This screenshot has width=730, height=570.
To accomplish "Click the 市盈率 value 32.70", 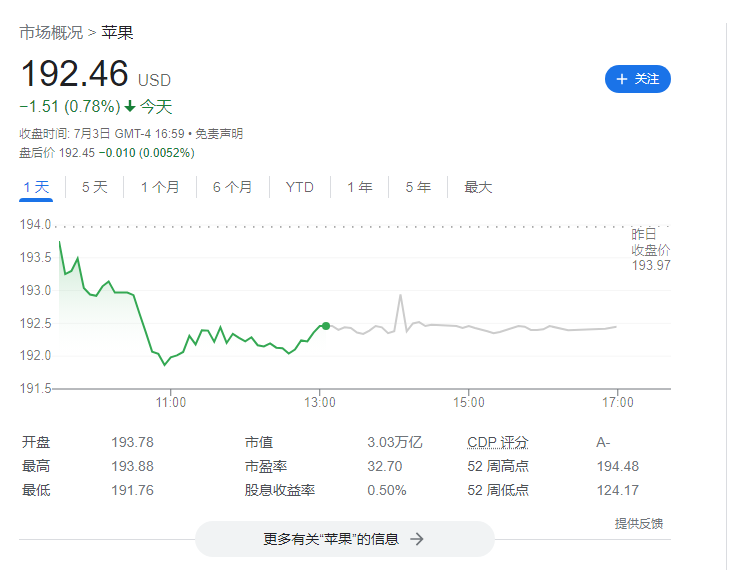I will coord(385,466).
